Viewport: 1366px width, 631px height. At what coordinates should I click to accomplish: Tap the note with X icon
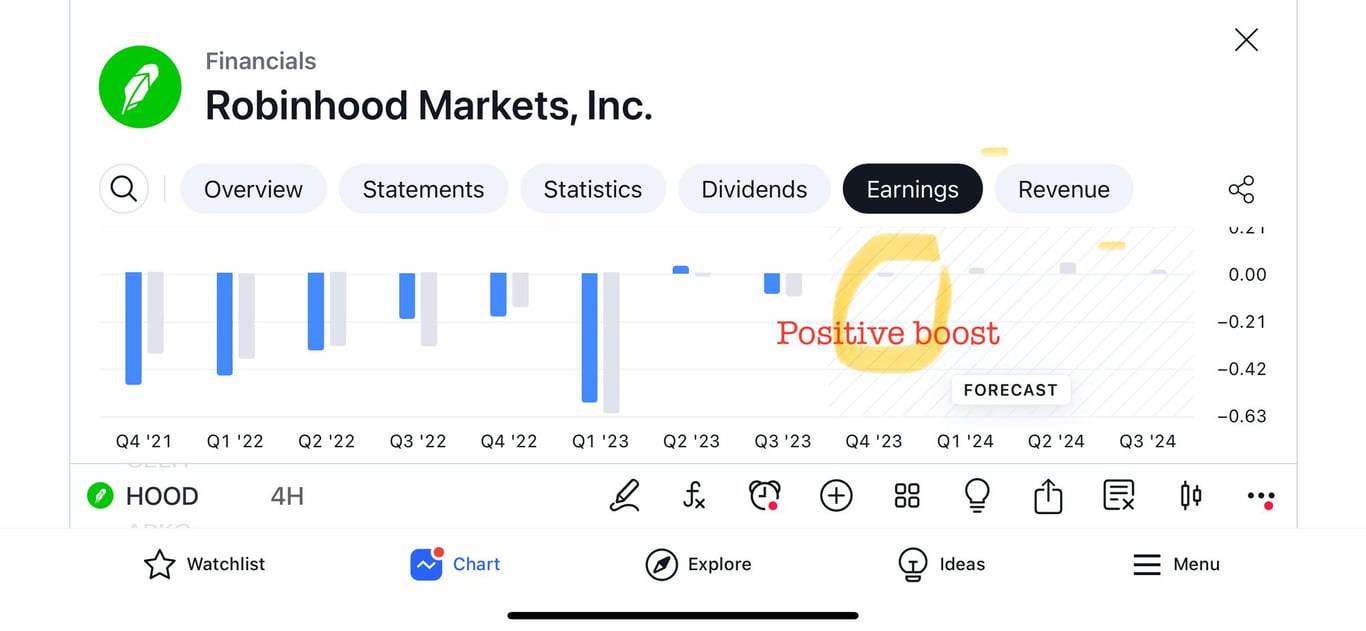point(1119,496)
